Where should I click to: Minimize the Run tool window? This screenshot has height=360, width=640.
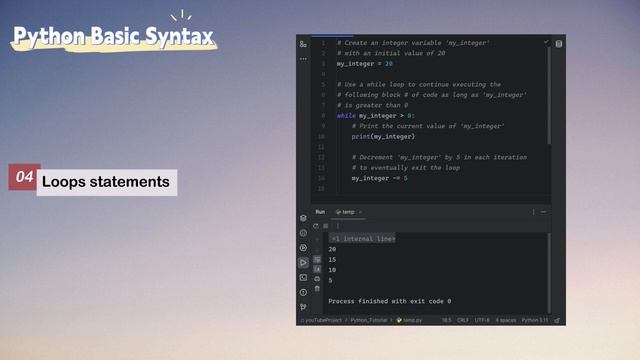[x=543, y=212]
